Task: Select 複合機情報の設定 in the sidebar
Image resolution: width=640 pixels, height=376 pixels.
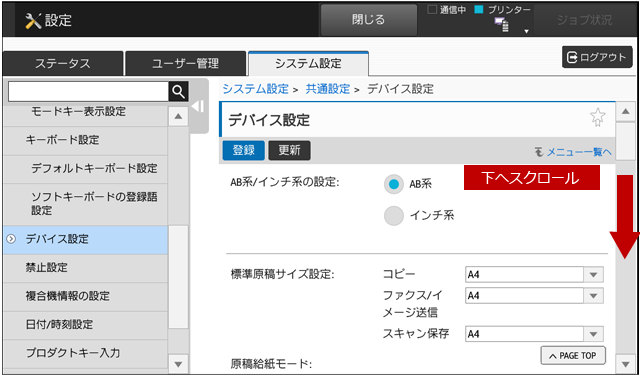Action: [x=85, y=296]
